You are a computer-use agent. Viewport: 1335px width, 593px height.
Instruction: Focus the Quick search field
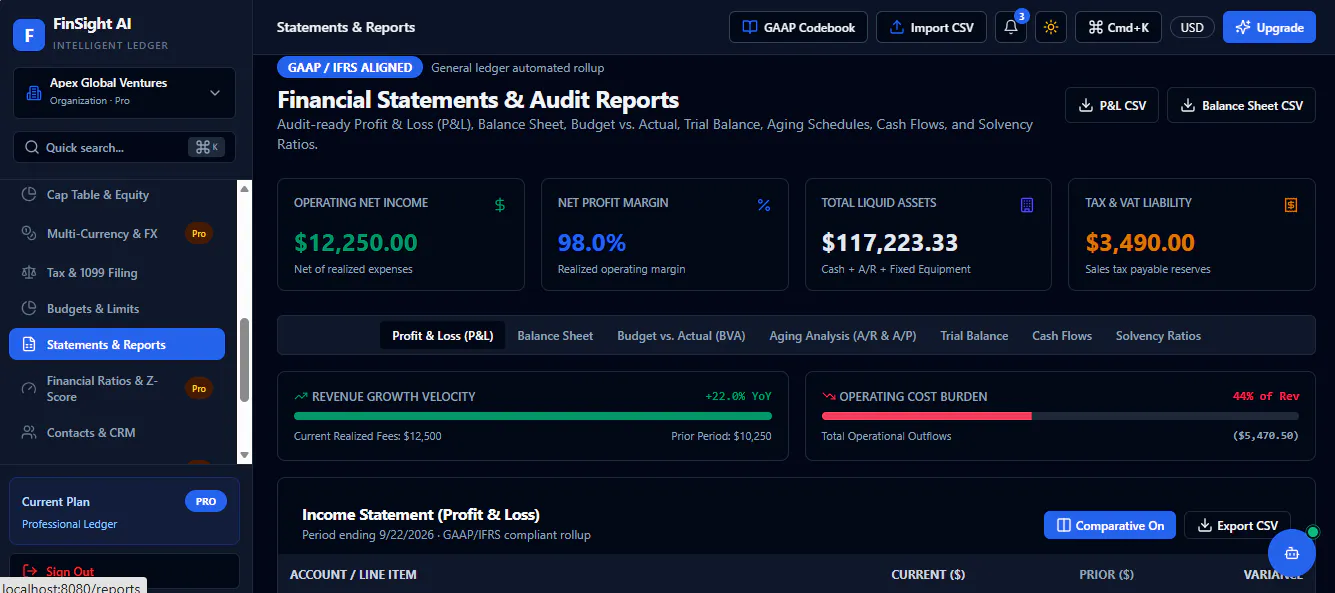pos(124,147)
